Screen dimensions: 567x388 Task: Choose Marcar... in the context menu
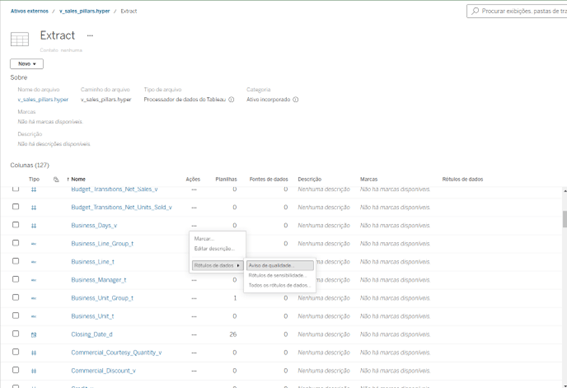[x=204, y=239]
